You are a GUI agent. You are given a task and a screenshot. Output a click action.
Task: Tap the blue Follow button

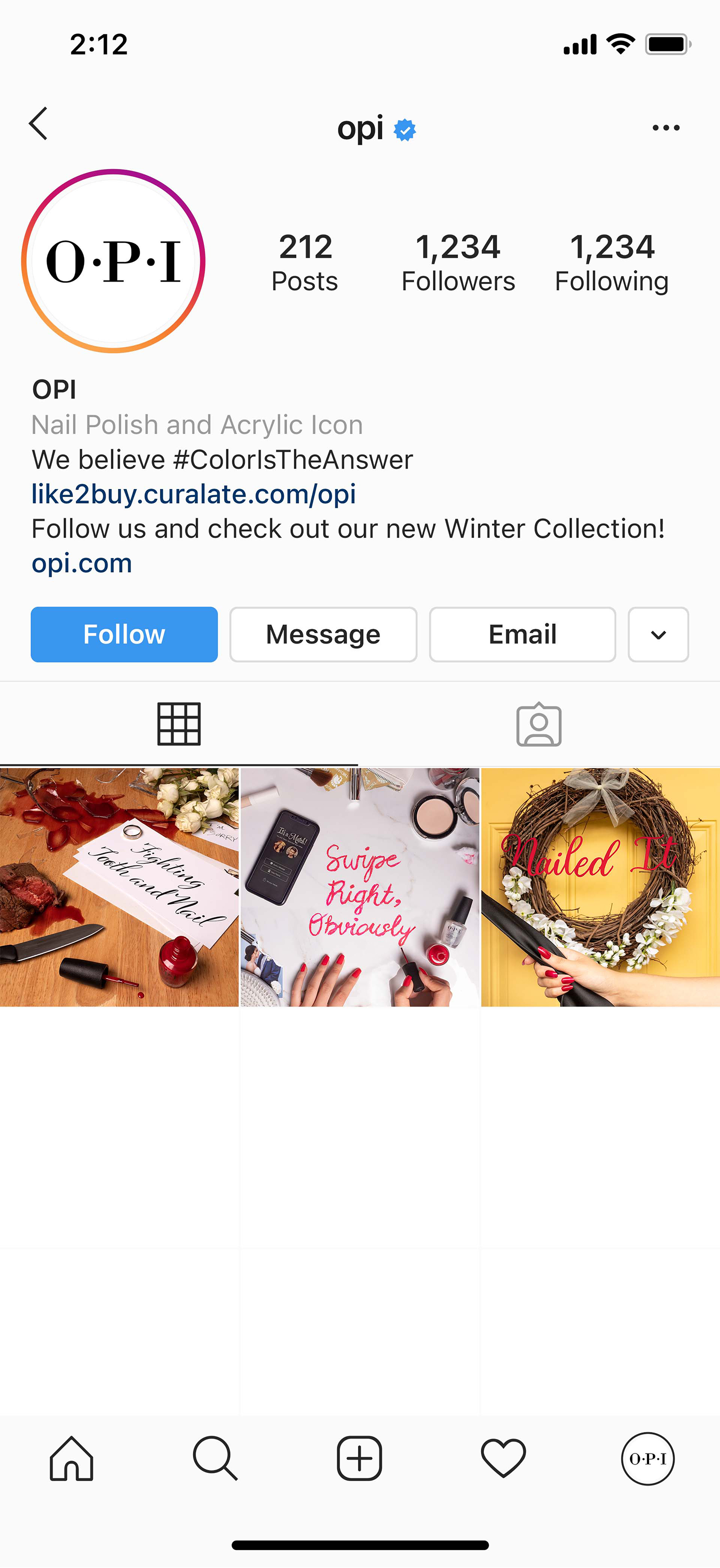pyautogui.click(x=124, y=634)
